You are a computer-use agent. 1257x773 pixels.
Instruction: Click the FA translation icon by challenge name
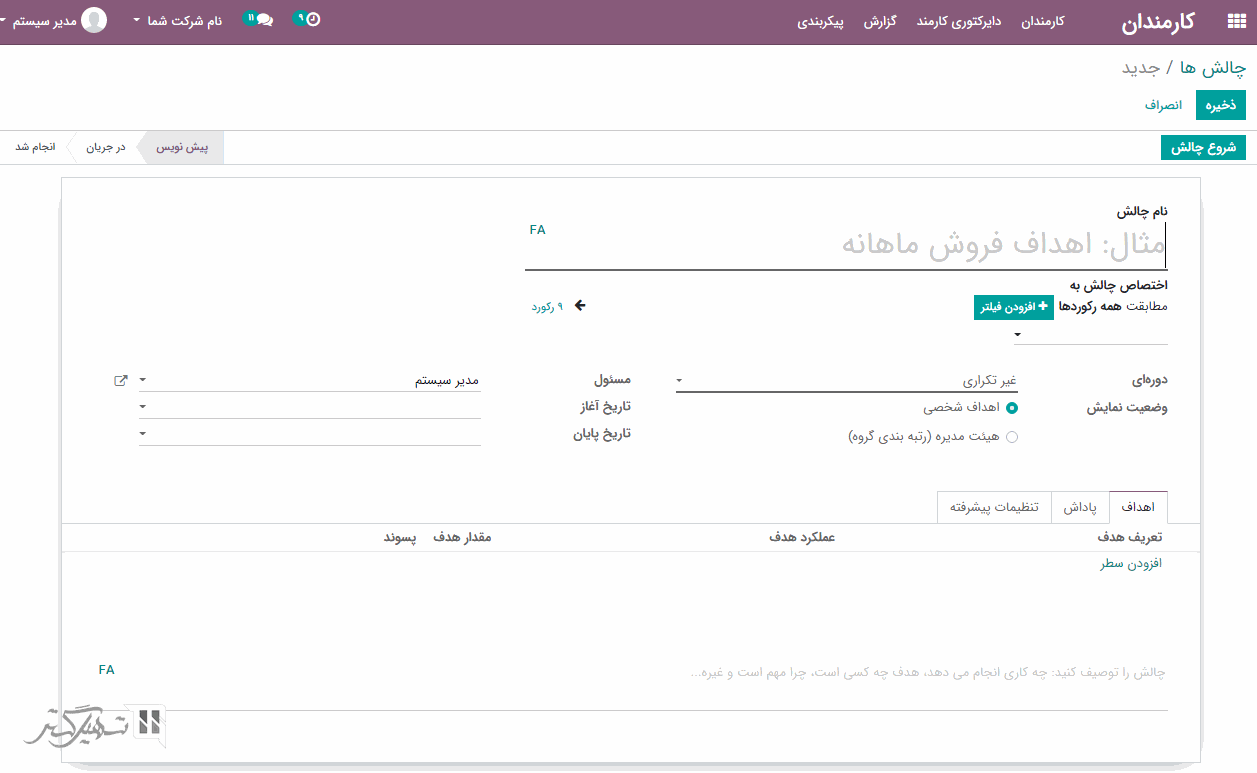538,230
